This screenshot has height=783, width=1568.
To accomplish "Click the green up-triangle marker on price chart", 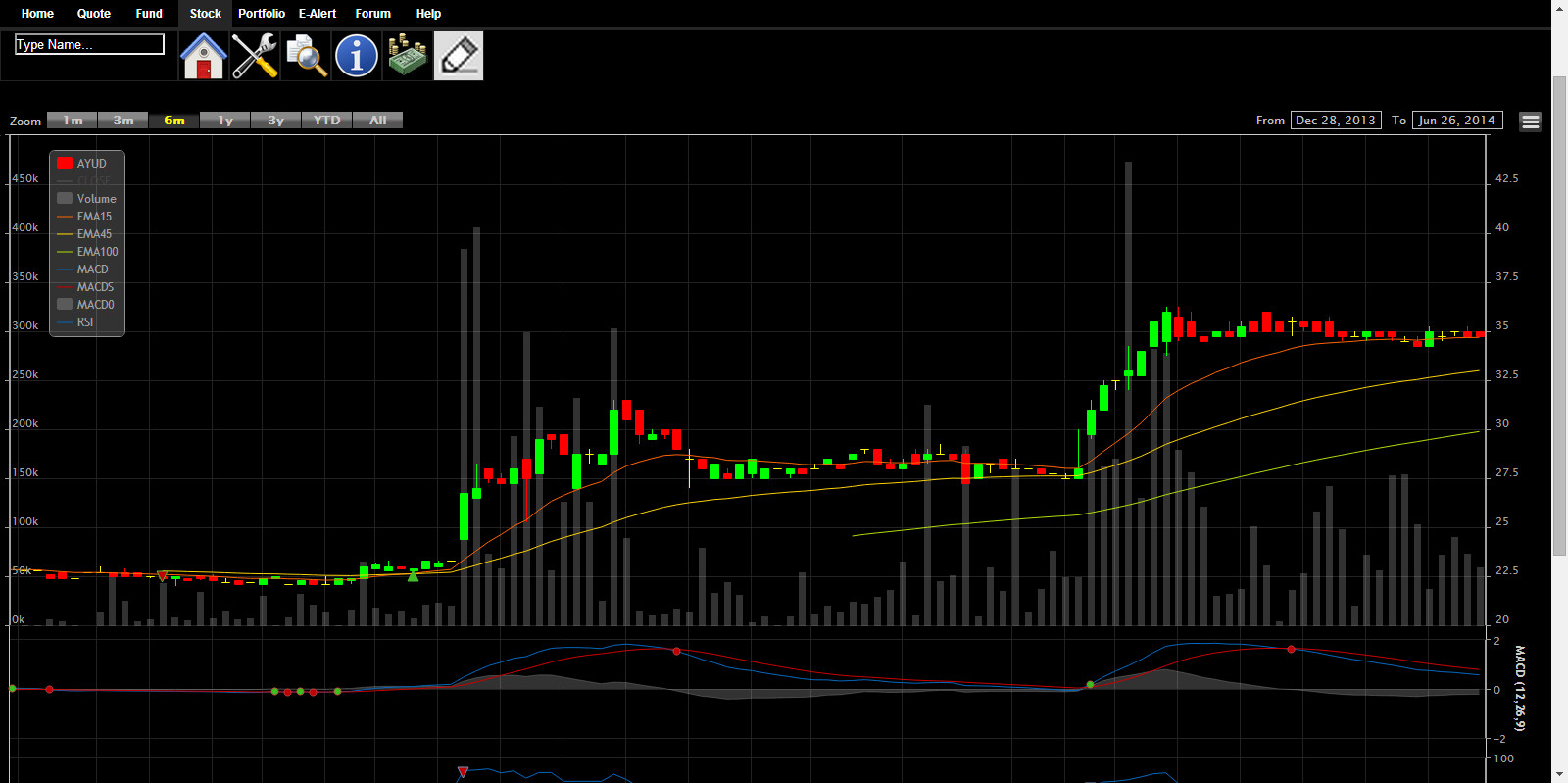I will (x=414, y=576).
